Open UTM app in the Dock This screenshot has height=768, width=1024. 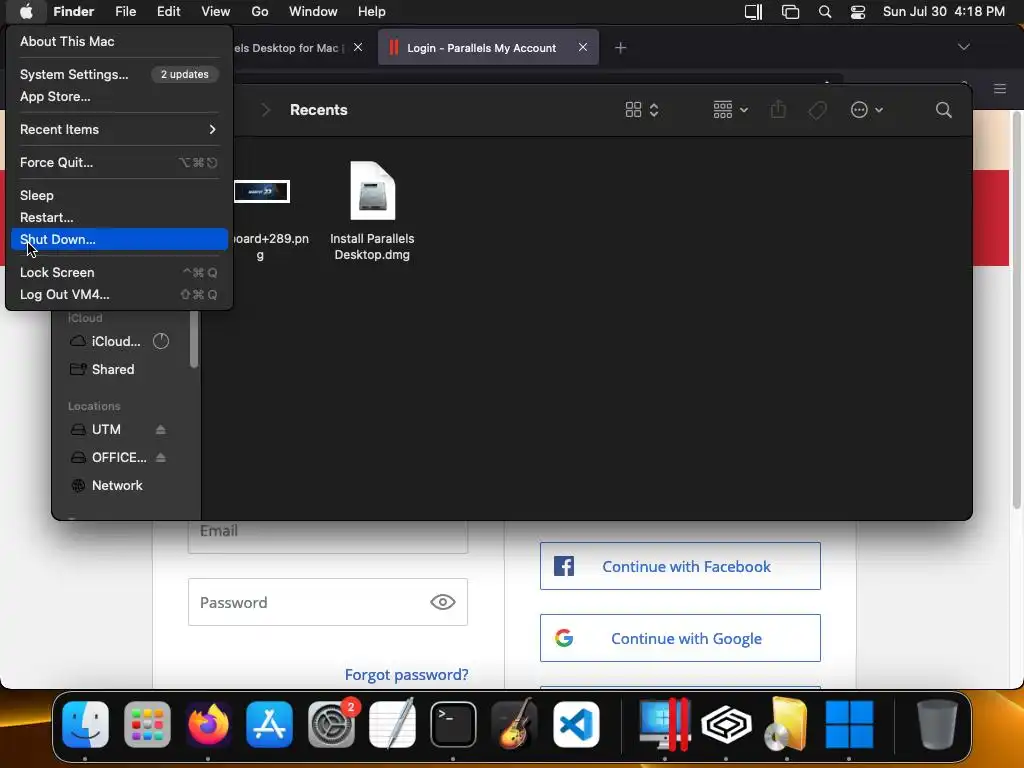(x=726, y=724)
